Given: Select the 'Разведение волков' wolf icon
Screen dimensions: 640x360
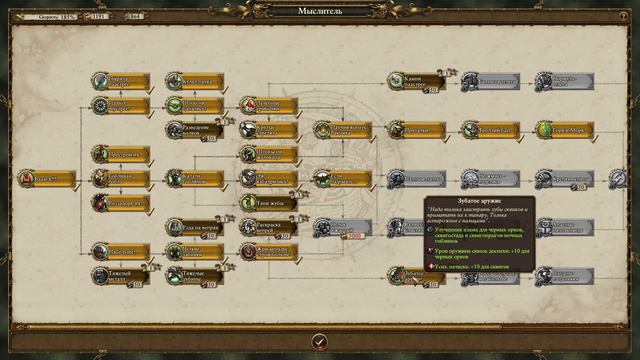Looking at the screenshot, I should point(174,130).
